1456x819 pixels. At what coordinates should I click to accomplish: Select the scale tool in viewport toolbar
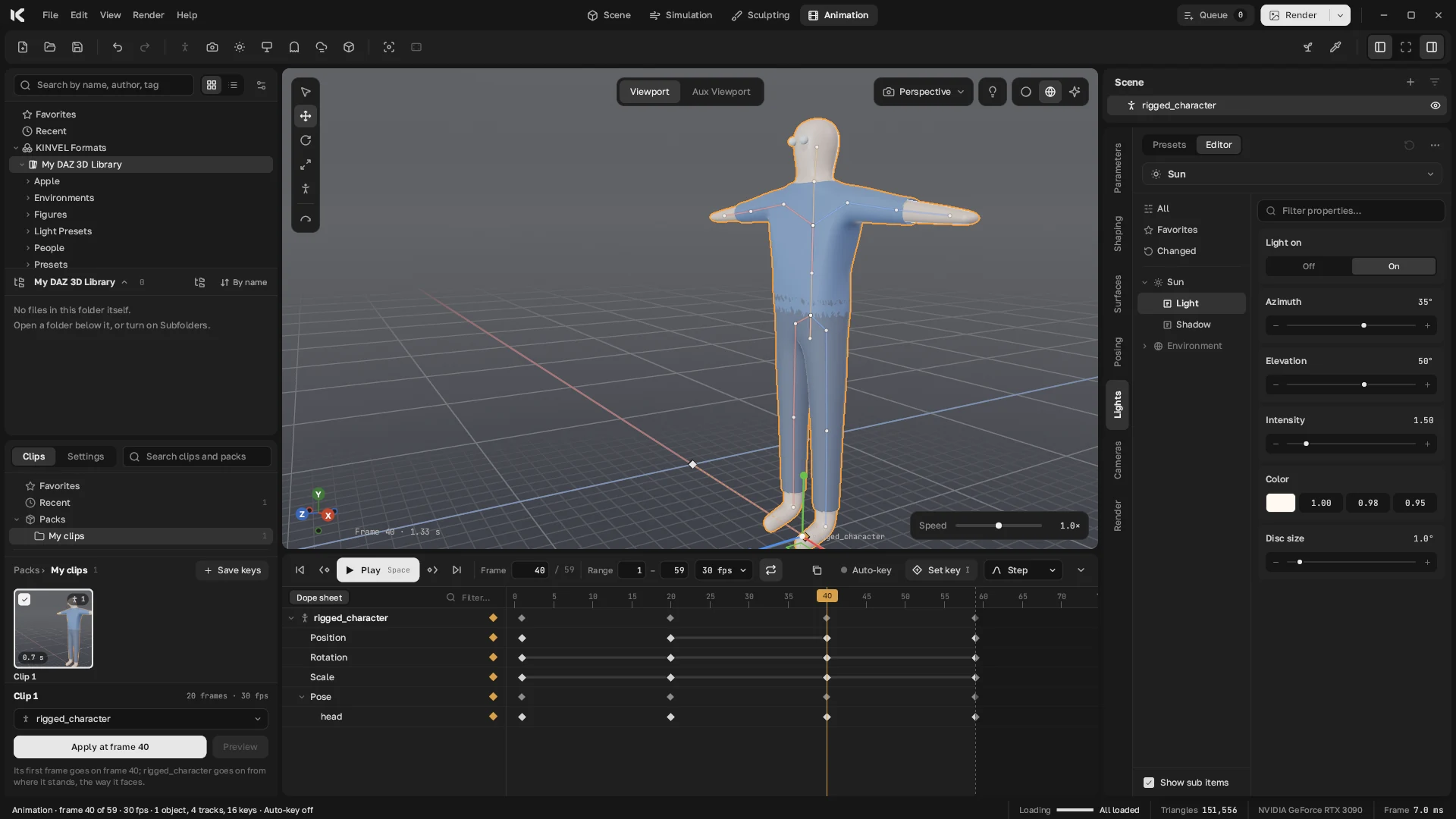pos(306,165)
